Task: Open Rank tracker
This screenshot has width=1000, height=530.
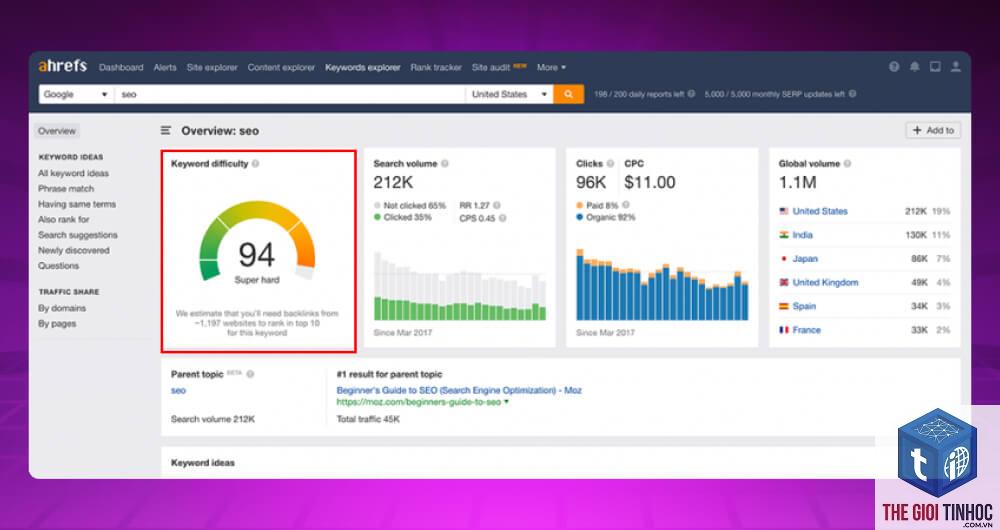Action: [x=436, y=67]
